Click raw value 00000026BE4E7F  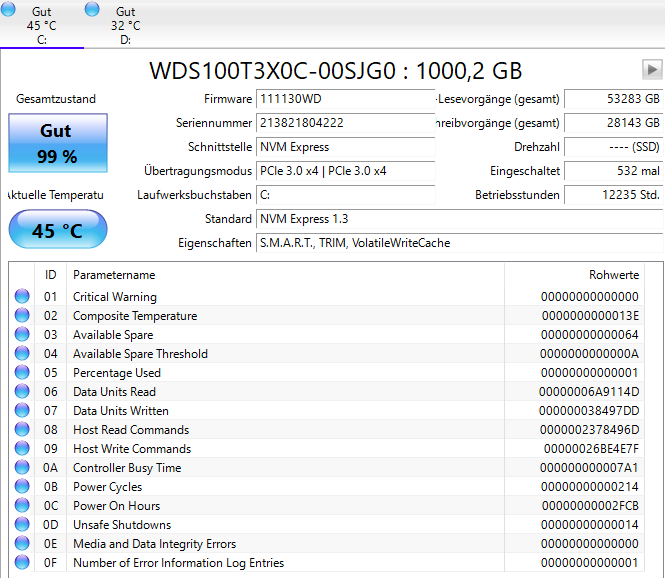[x=591, y=449]
